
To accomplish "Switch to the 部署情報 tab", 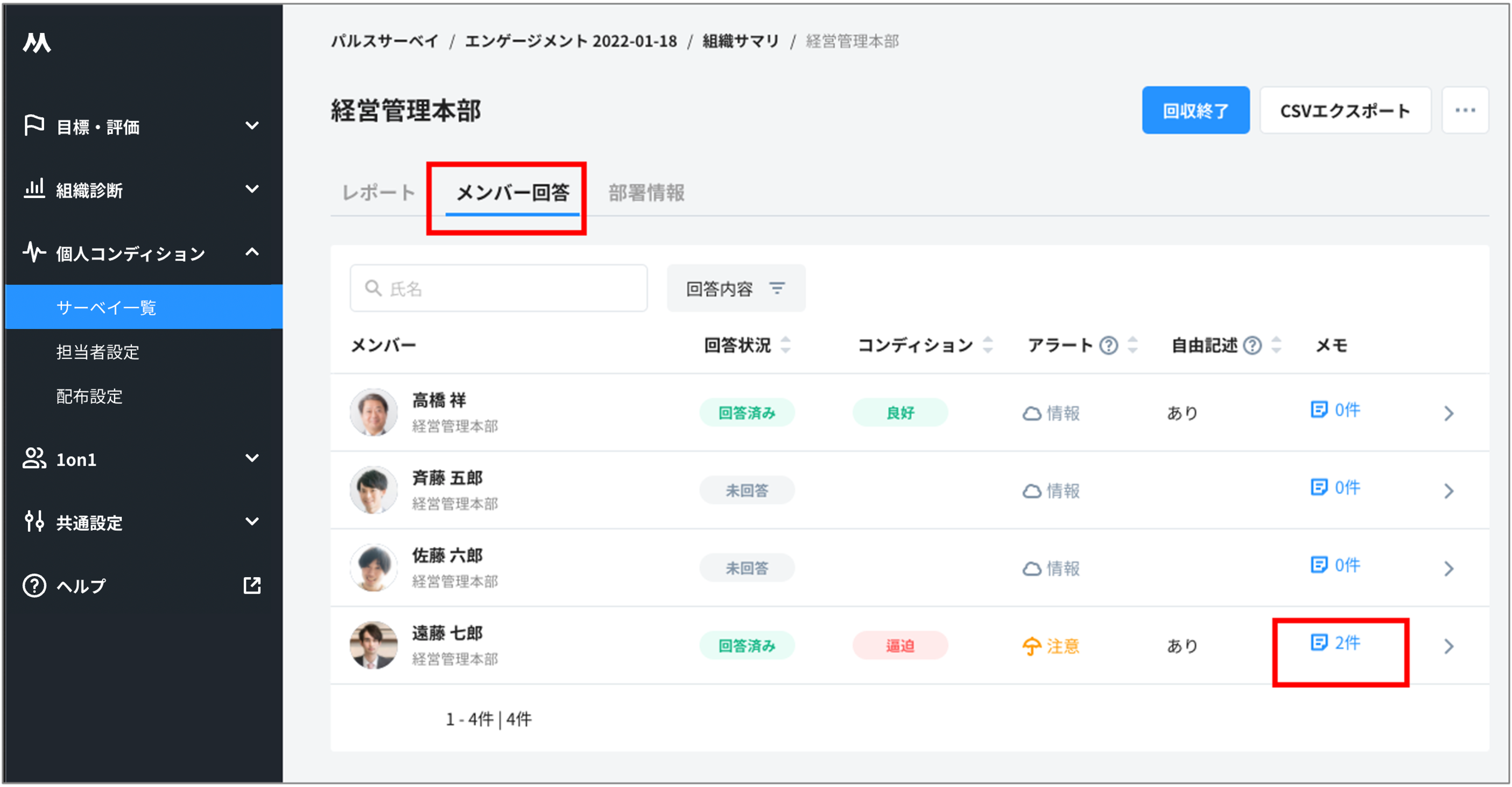I will tap(646, 193).
